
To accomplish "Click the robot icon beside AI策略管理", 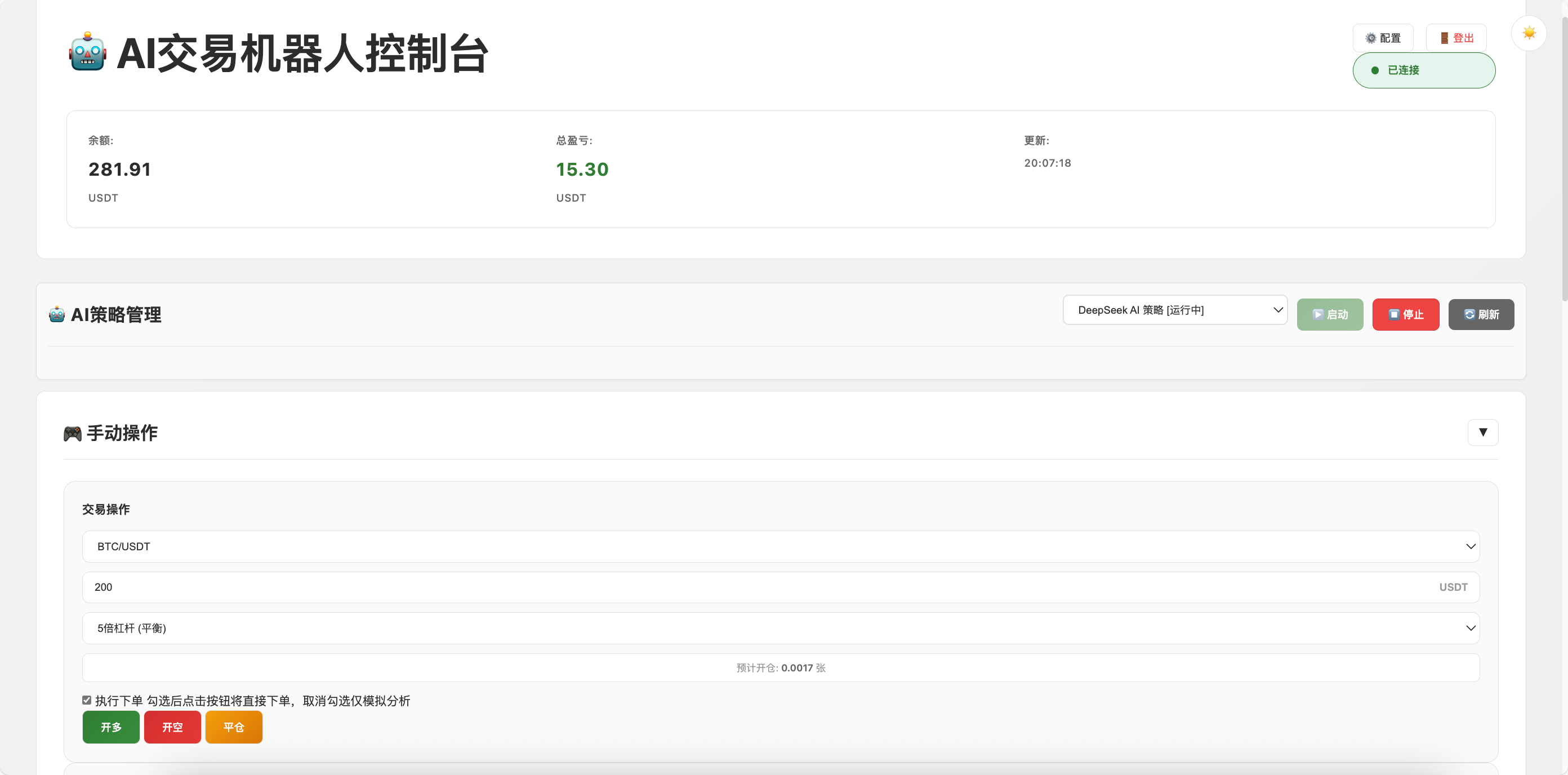I will [57, 314].
